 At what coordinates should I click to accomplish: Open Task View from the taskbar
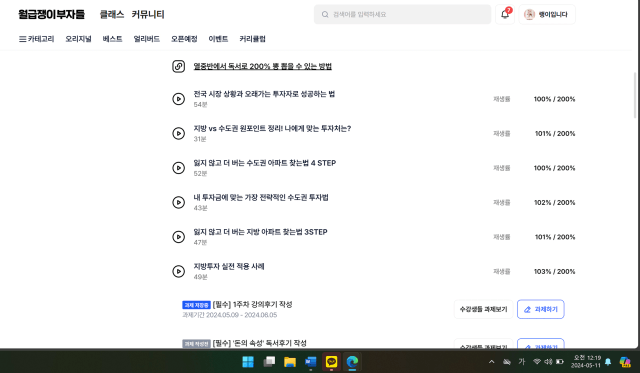pos(269,362)
